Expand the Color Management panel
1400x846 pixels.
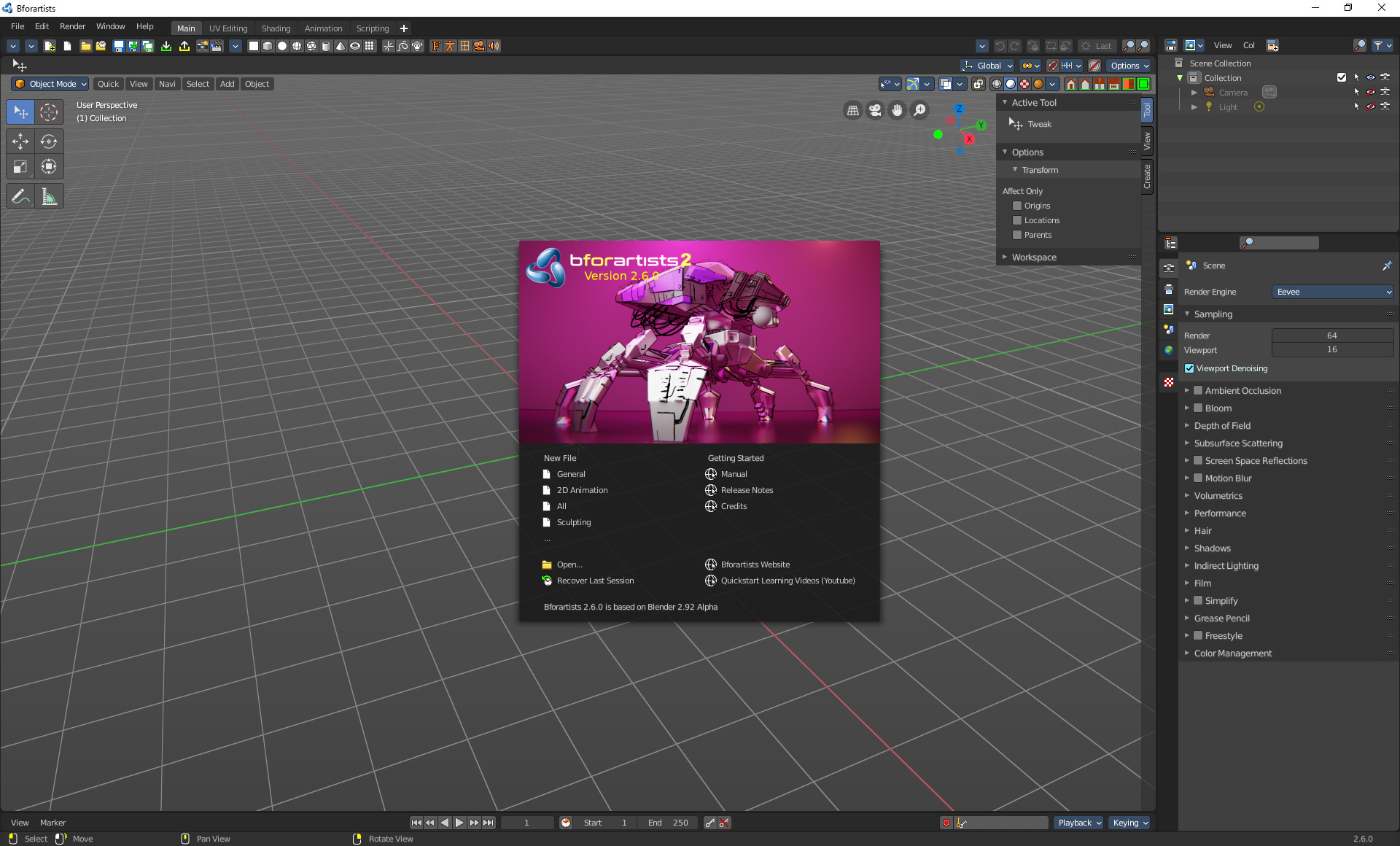(1232, 653)
